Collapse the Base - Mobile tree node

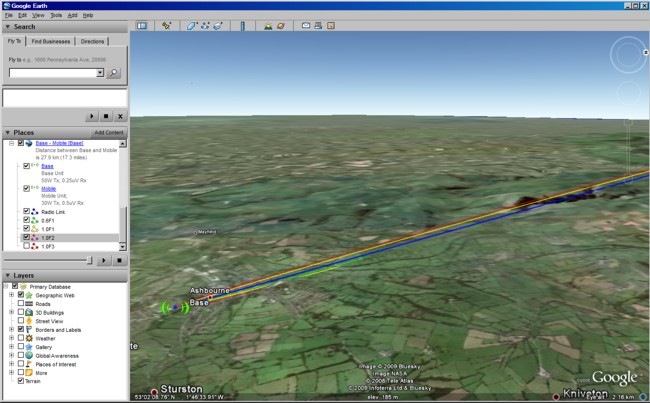click(x=12, y=143)
